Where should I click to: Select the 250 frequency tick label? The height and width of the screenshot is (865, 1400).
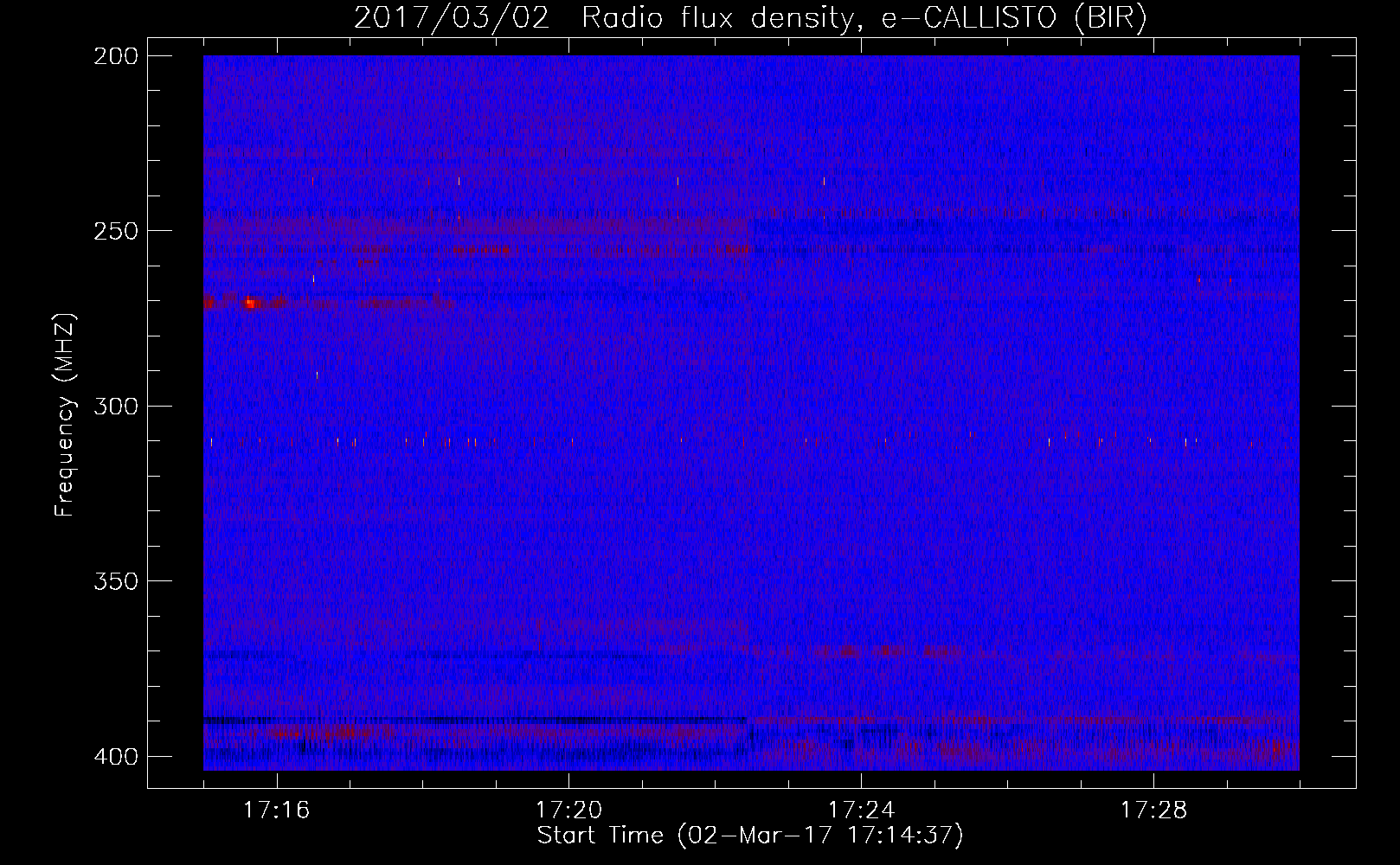(115, 231)
